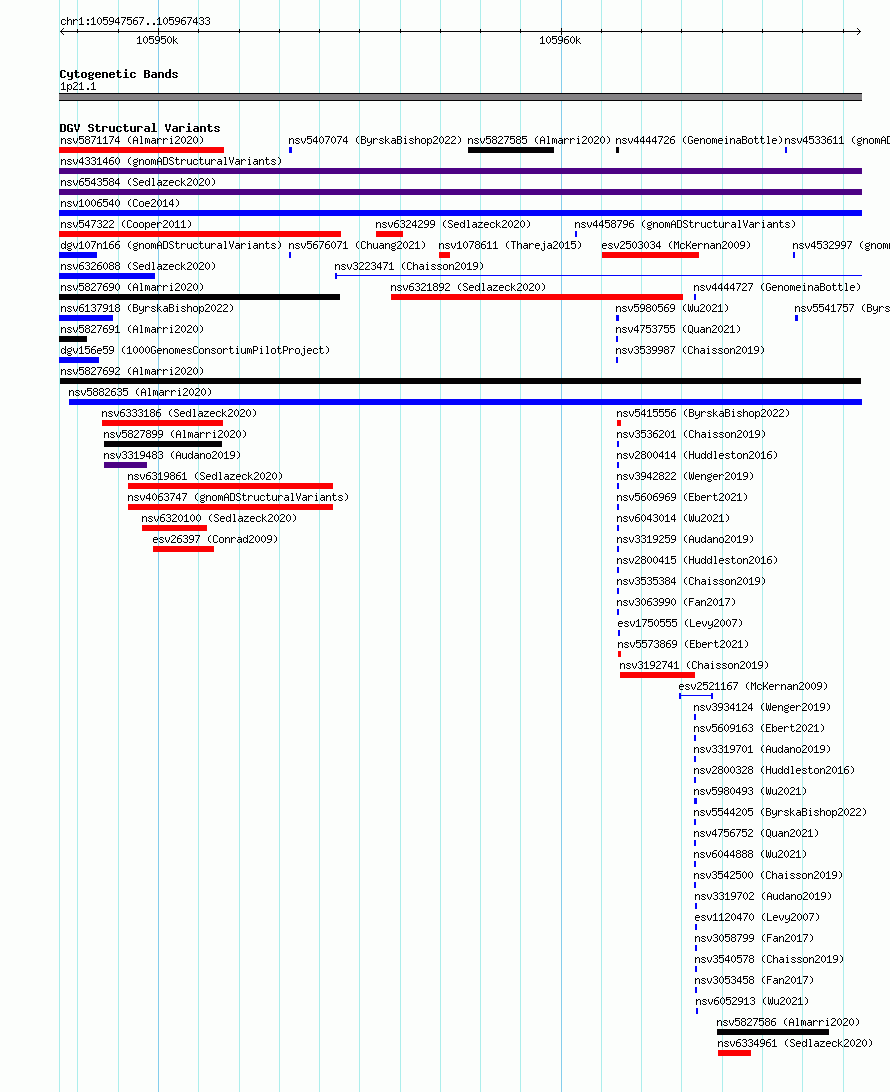Click nsv2800414 (Huddleston2016) label
Screen dimensions: 890x1092
coord(697,455)
